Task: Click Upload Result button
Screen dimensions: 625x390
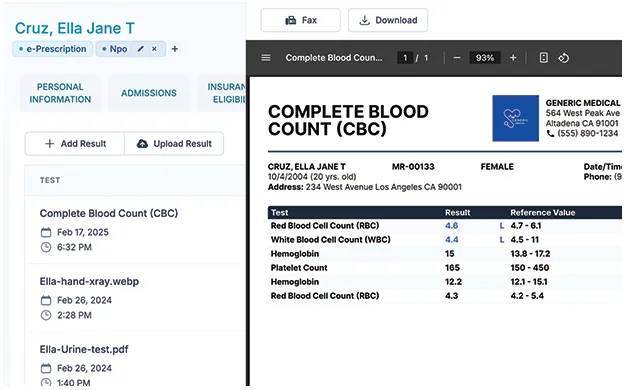Action: (x=174, y=144)
